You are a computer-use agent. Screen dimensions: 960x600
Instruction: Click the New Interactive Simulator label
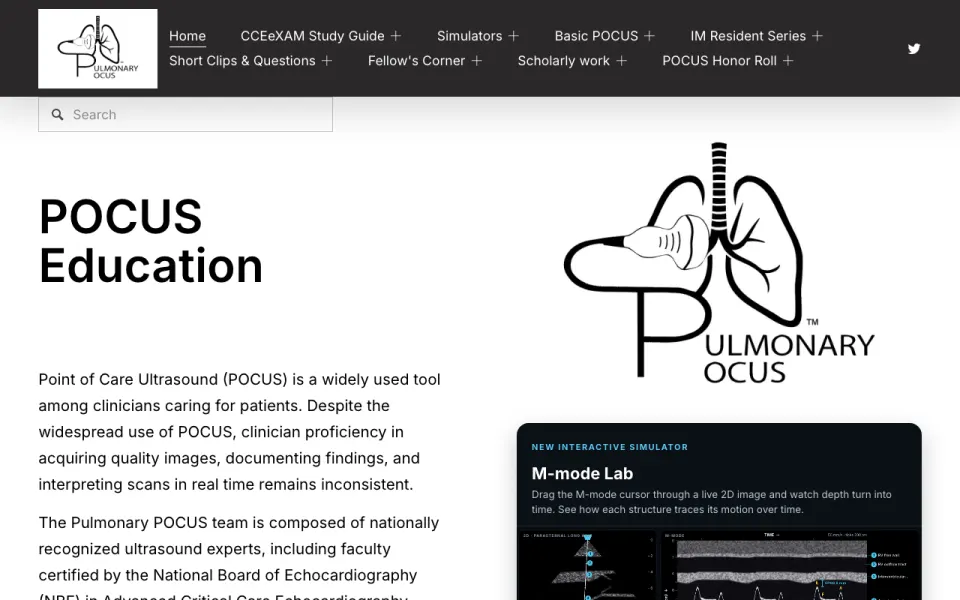(x=610, y=447)
